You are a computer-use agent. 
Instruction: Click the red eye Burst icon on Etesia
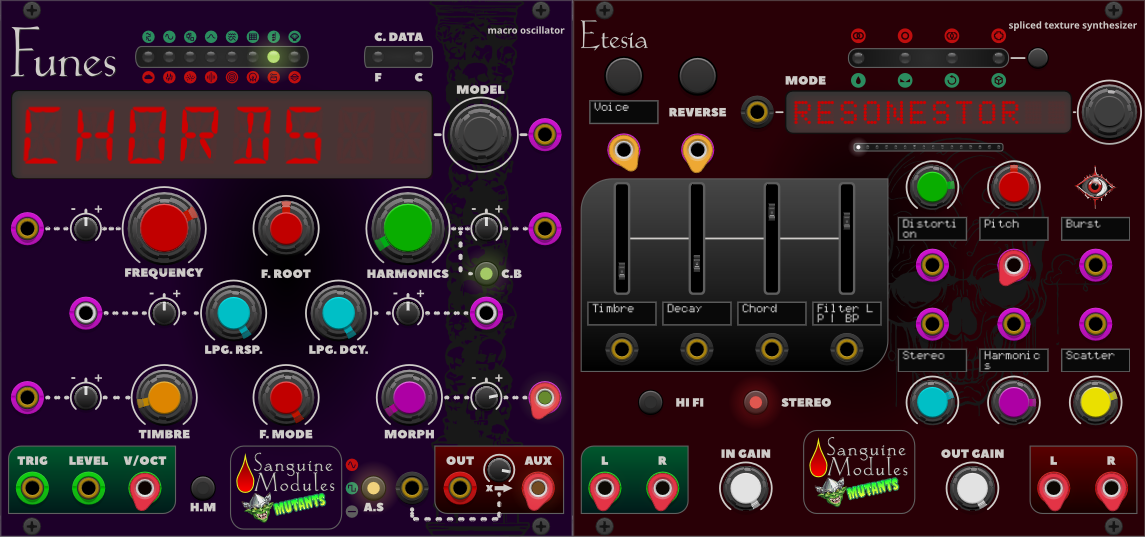coord(1094,186)
